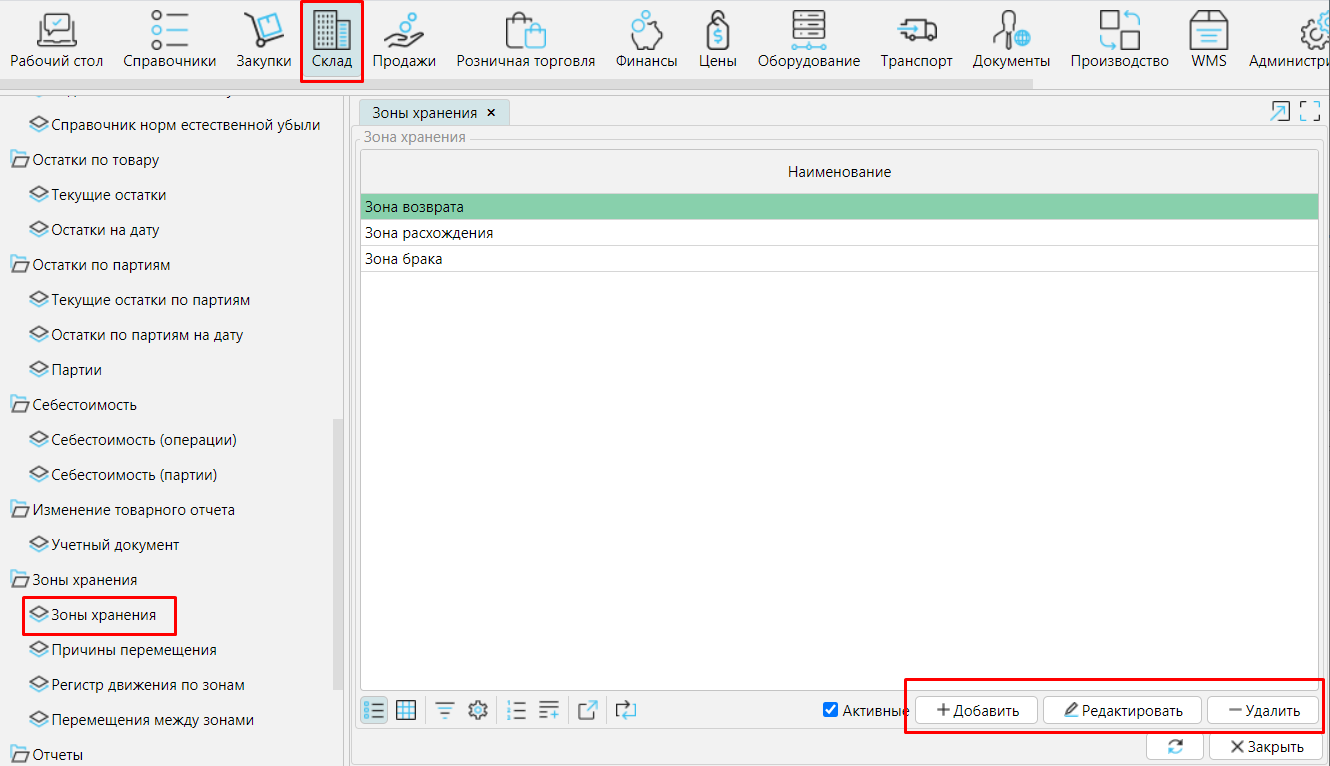Select the Зоны хранения tab
The width and height of the screenshot is (1330, 766).
click(424, 113)
